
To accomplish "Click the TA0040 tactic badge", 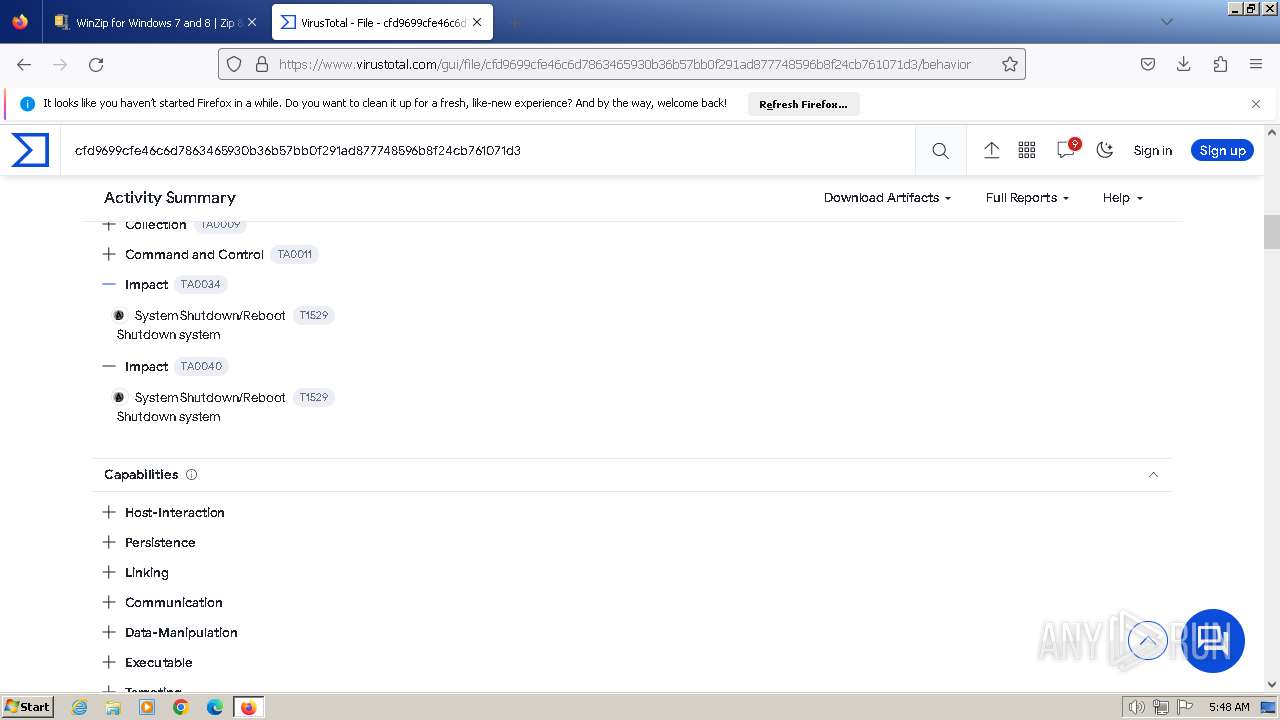I will pos(201,366).
